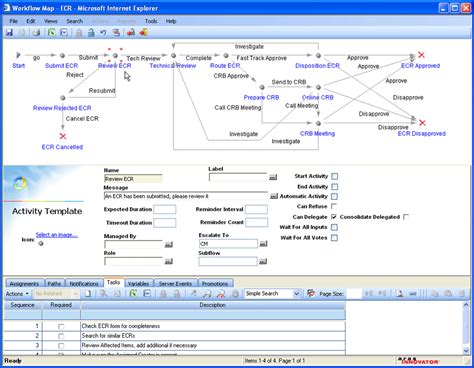This screenshot has width=474, height=368.
Task: Select the ECR Disapproved red X node
Action: coord(422,123)
